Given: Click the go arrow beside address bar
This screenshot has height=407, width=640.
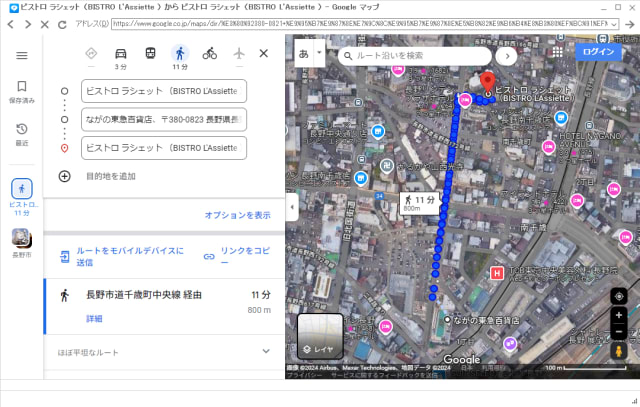Looking at the screenshot, I should pyautogui.click(x=630, y=24).
